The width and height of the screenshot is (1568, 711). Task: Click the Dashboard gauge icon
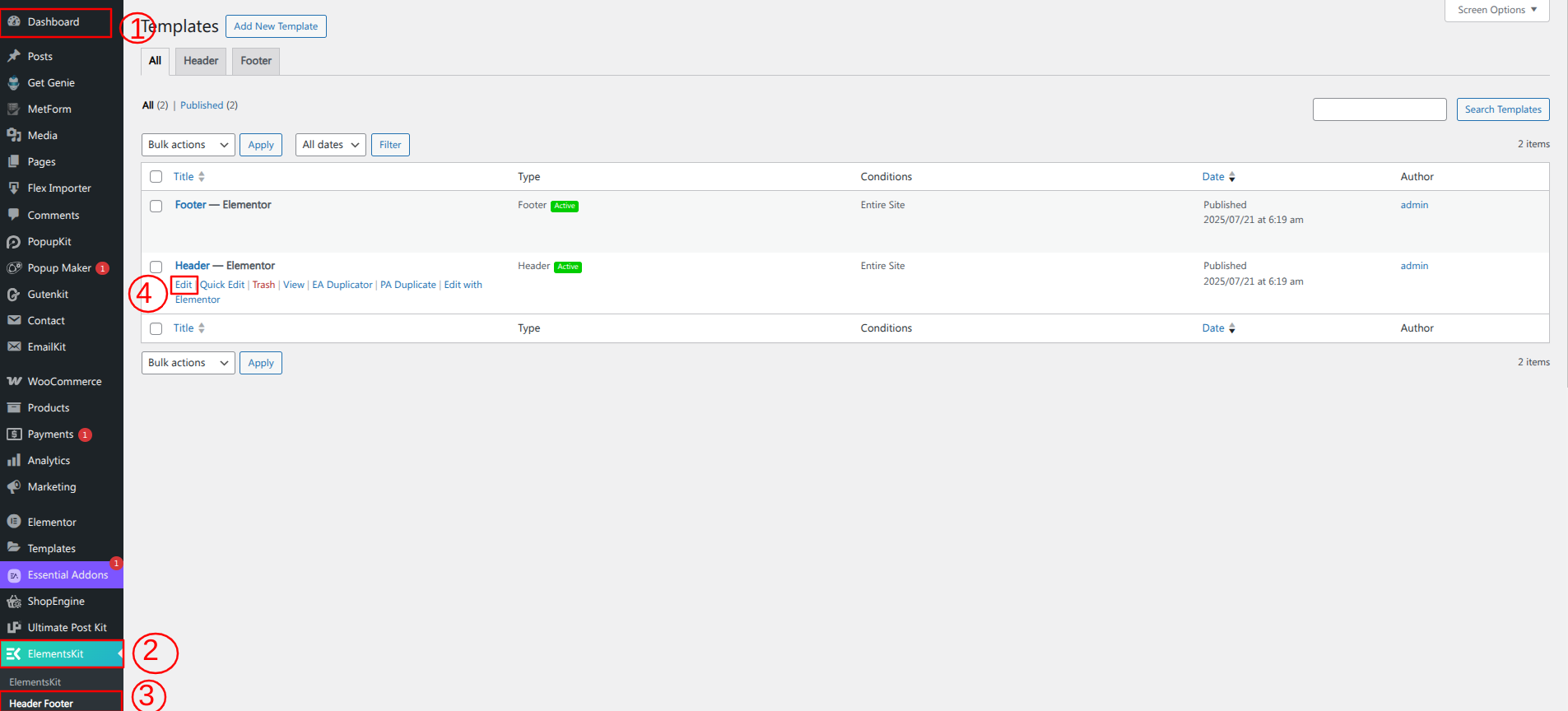coord(14,22)
